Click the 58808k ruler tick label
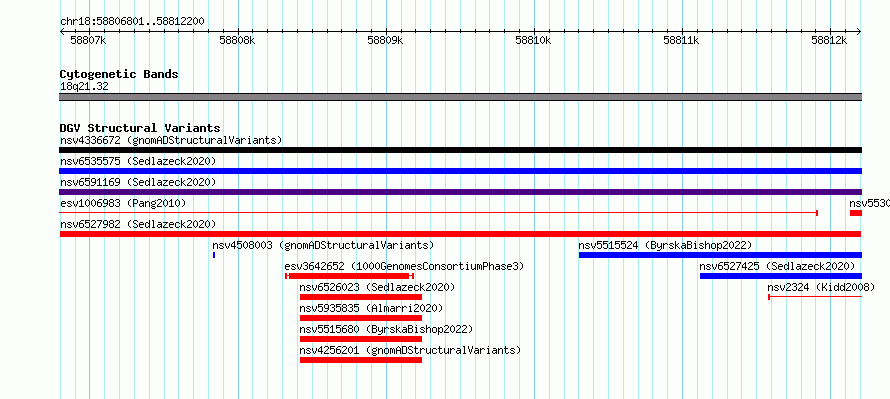The width and height of the screenshot is (890, 399). 237,41
